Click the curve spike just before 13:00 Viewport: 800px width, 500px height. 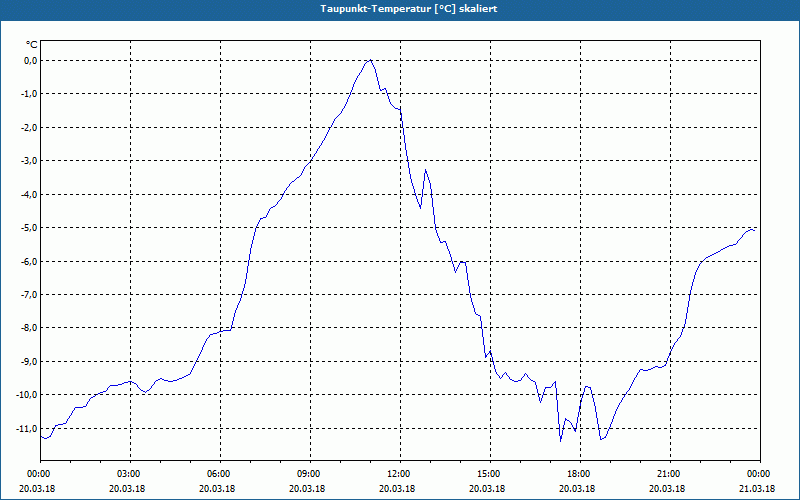coord(426,170)
